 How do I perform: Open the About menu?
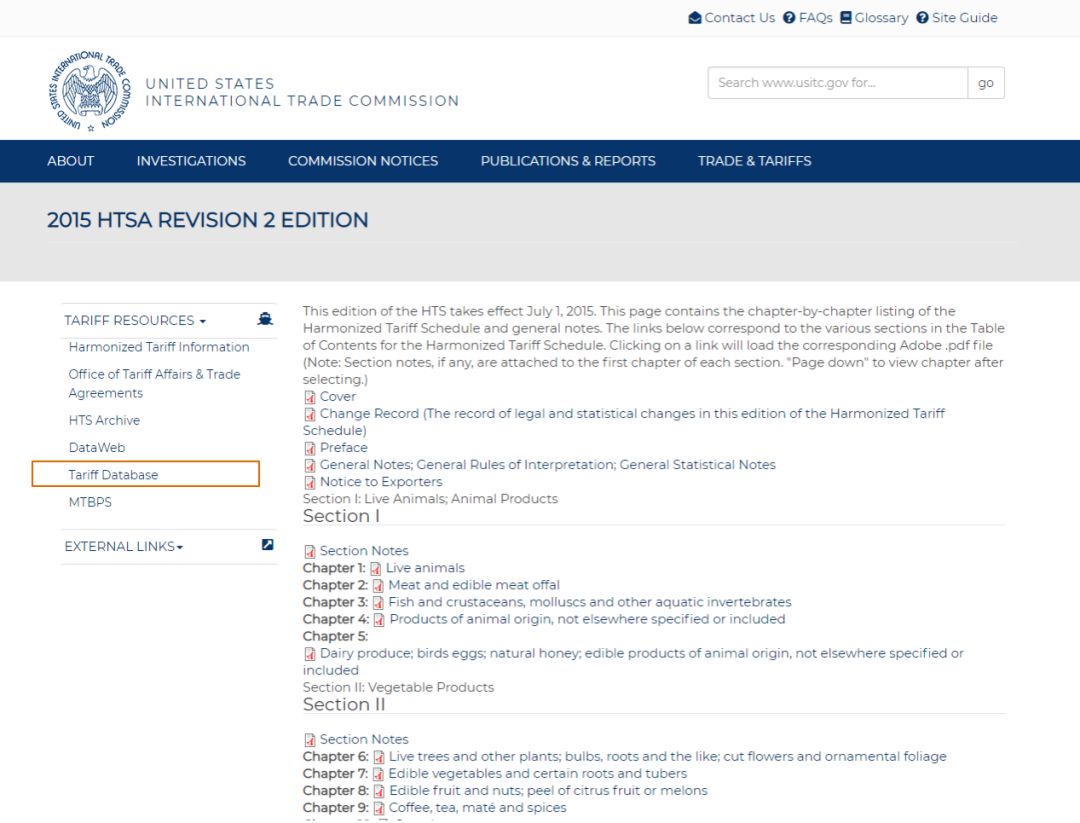[x=70, y=161]
